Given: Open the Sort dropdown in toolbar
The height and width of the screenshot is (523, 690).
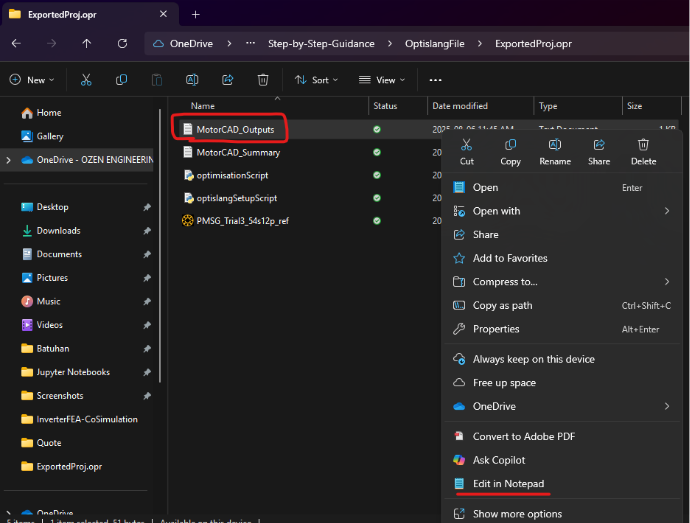Looking at the screenshot, I should tap(317, 80).
